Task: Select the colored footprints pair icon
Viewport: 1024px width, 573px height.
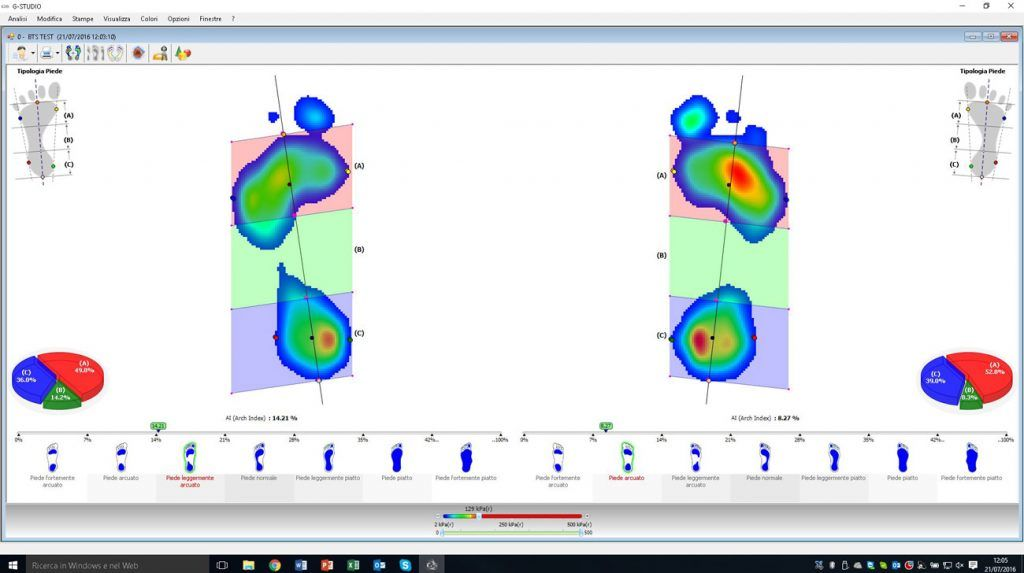Action: (x=73, y=53)
